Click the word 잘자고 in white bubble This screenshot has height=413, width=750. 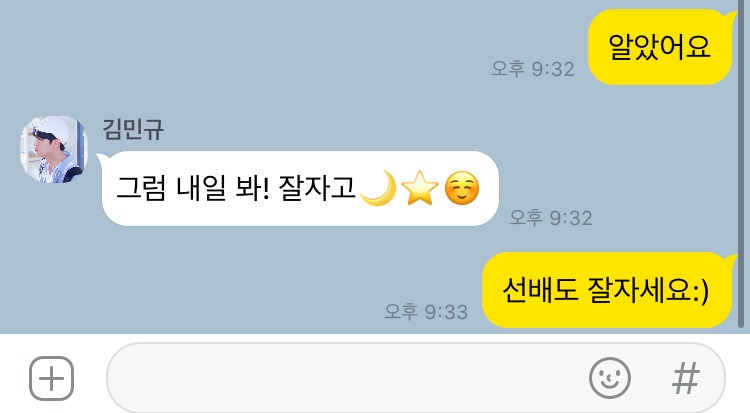pos(317,188)
